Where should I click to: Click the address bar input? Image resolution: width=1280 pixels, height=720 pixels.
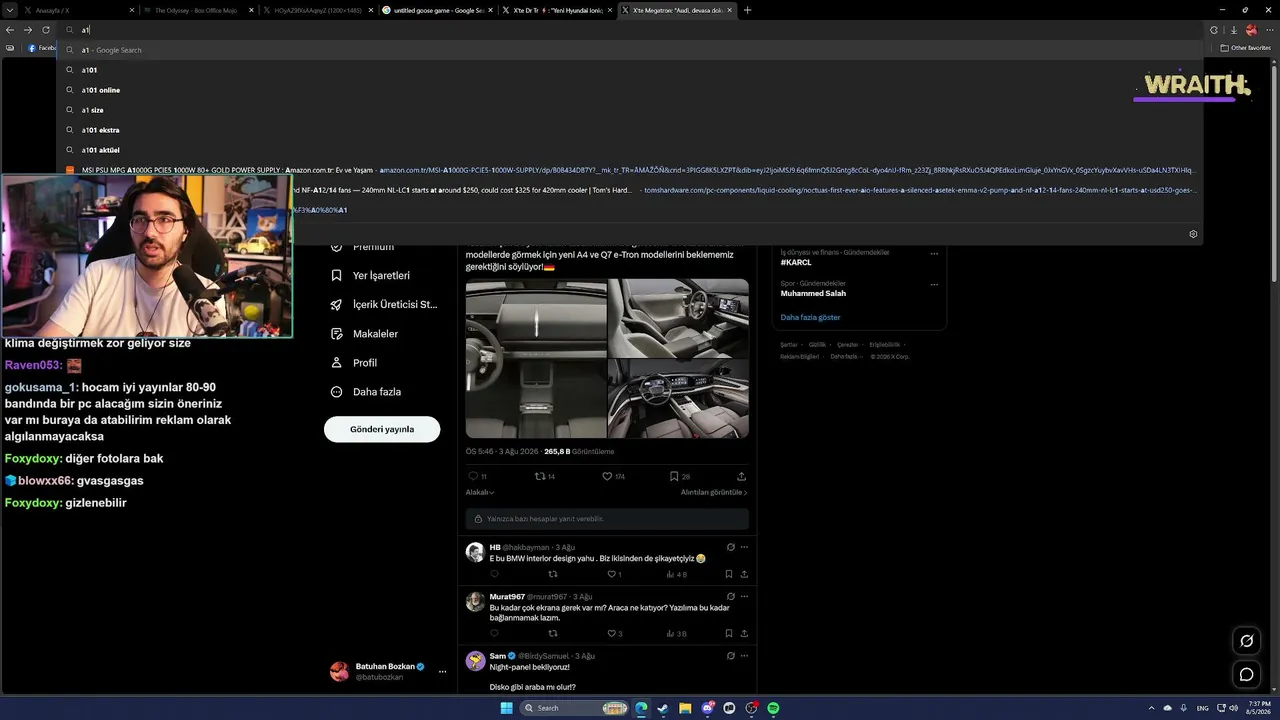click(630, 30)
